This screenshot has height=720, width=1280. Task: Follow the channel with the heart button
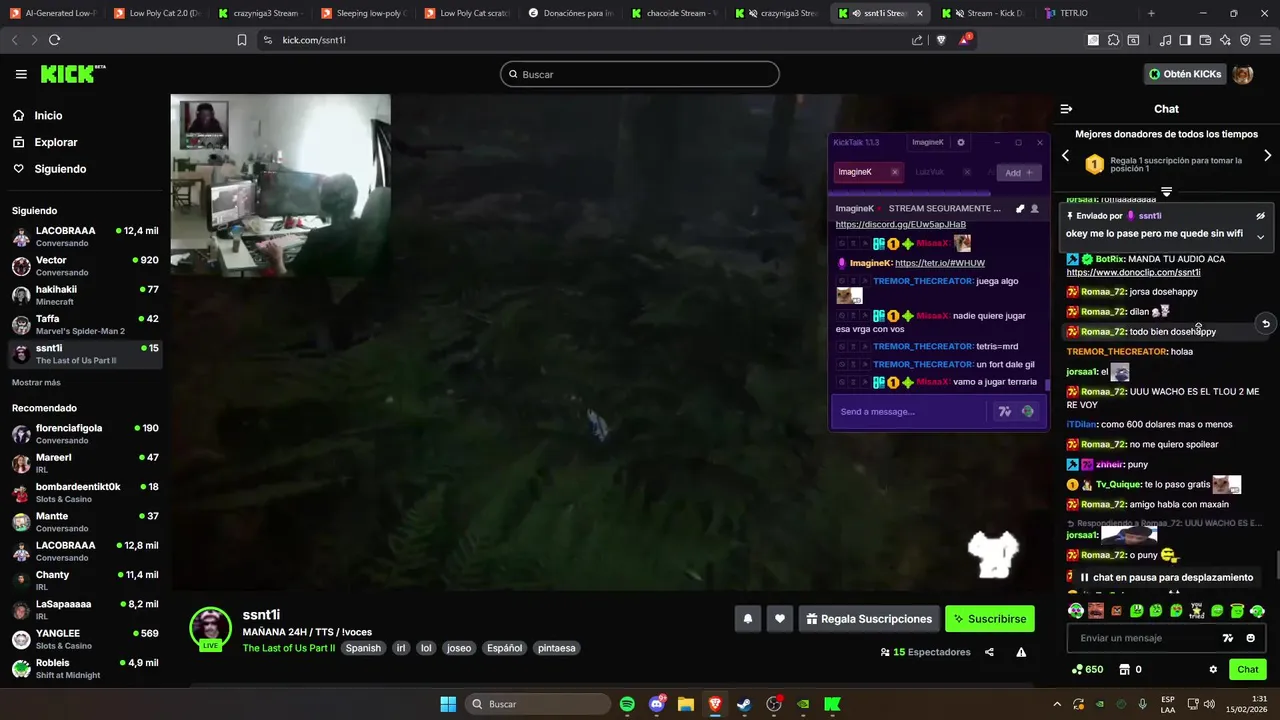pyautogui.click(x=780, y=619)
